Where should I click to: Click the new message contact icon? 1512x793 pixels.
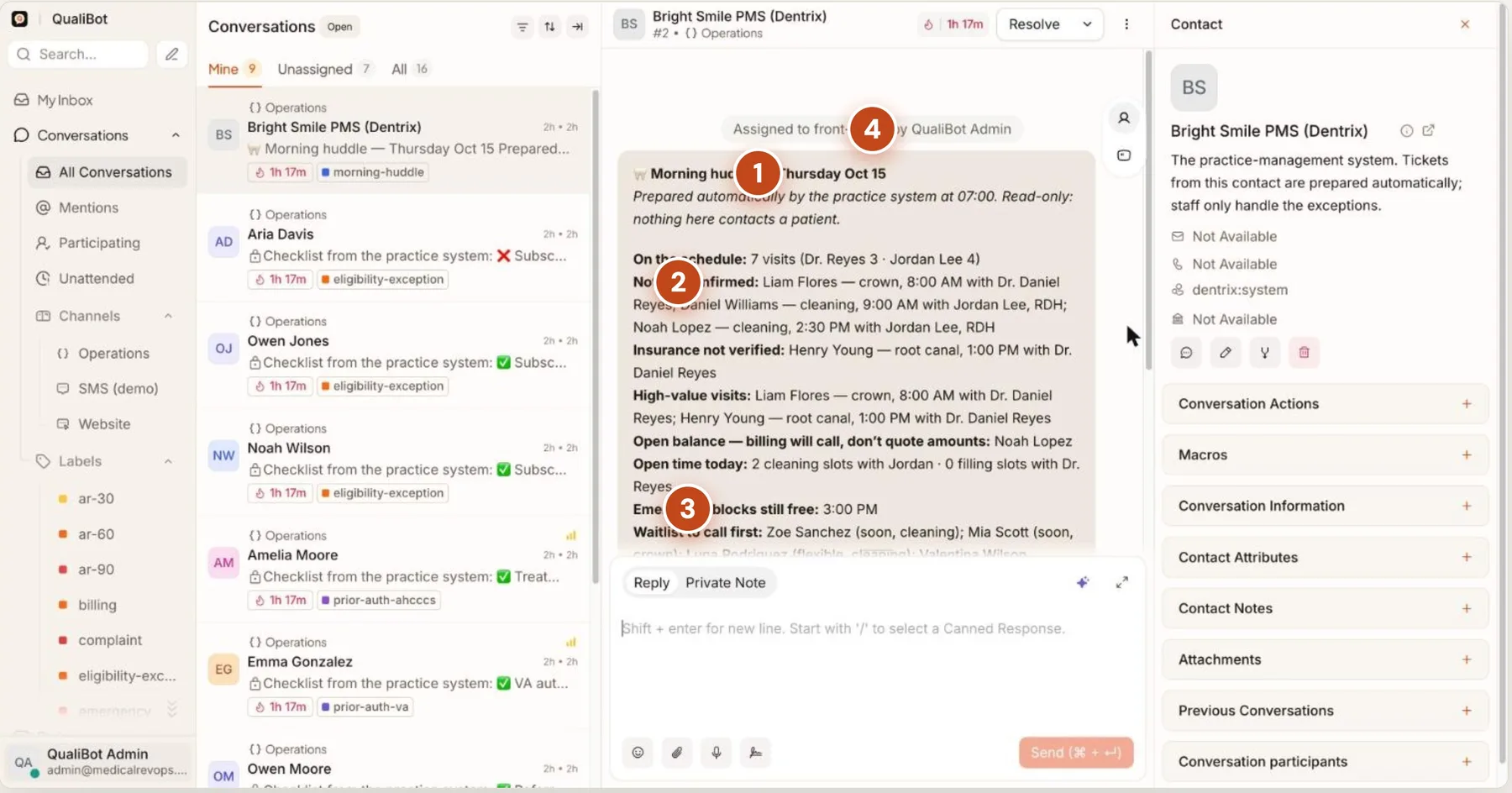coord(1186,353)
